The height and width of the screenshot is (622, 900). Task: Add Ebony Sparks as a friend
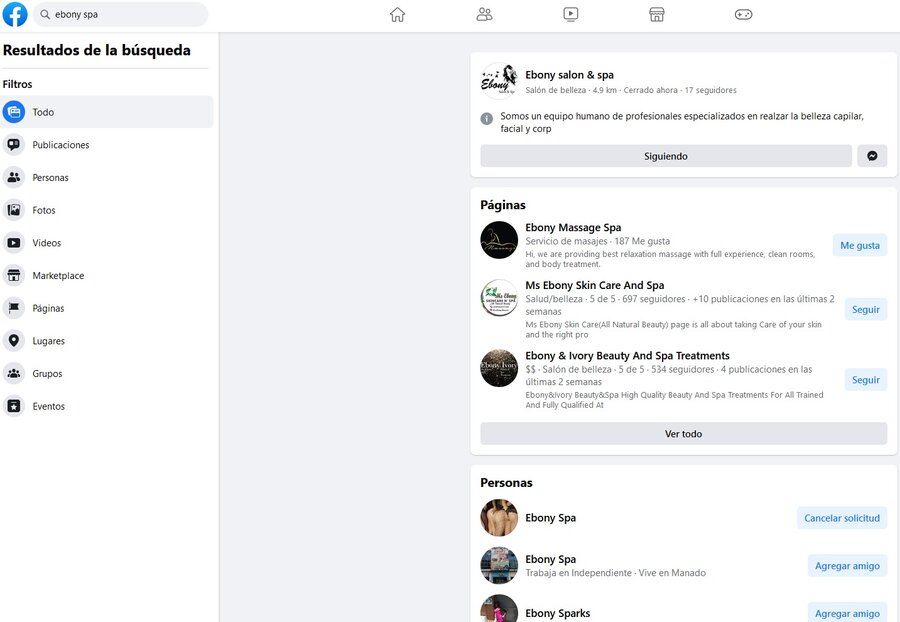[x=847, y=613]
